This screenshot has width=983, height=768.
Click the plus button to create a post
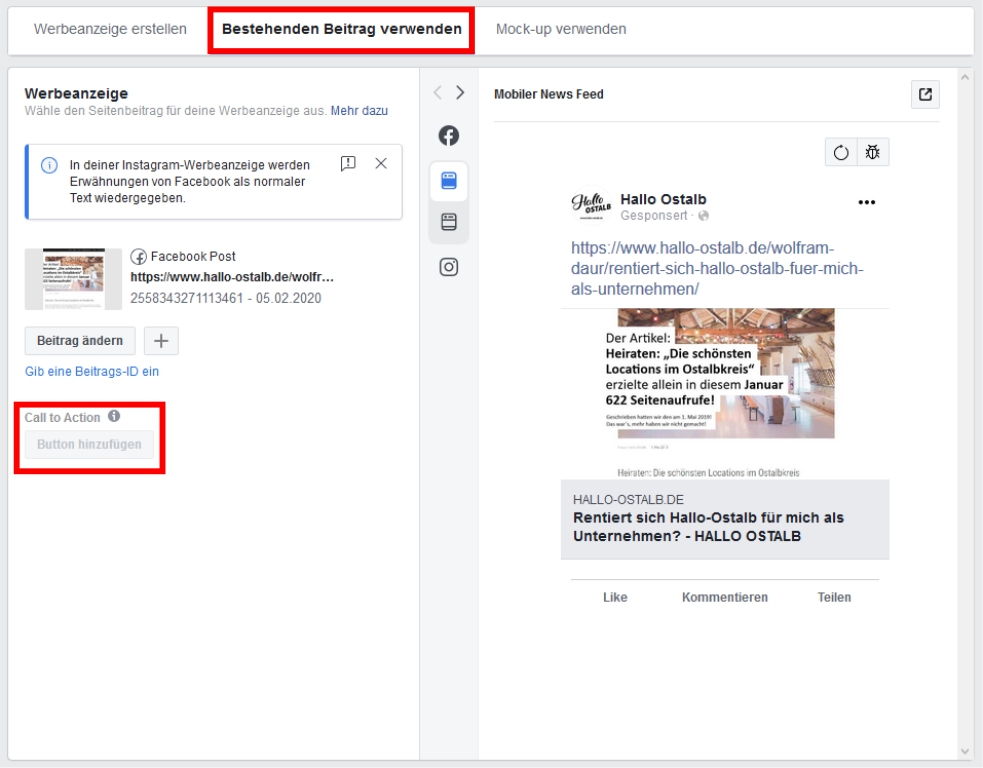[161, 340]
